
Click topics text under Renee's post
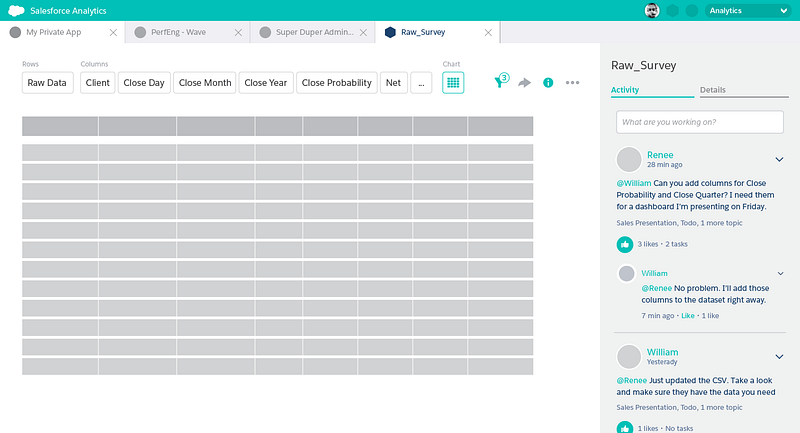point(679,223)
